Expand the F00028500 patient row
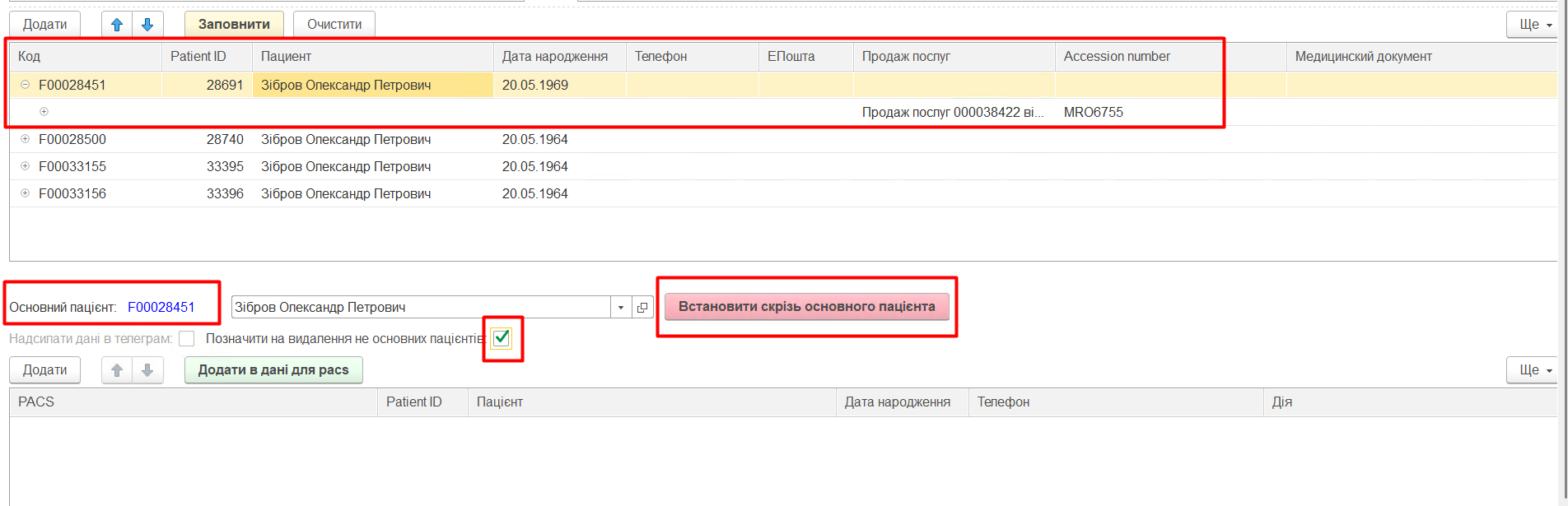Screen dimensions: 1568x506 26,139
